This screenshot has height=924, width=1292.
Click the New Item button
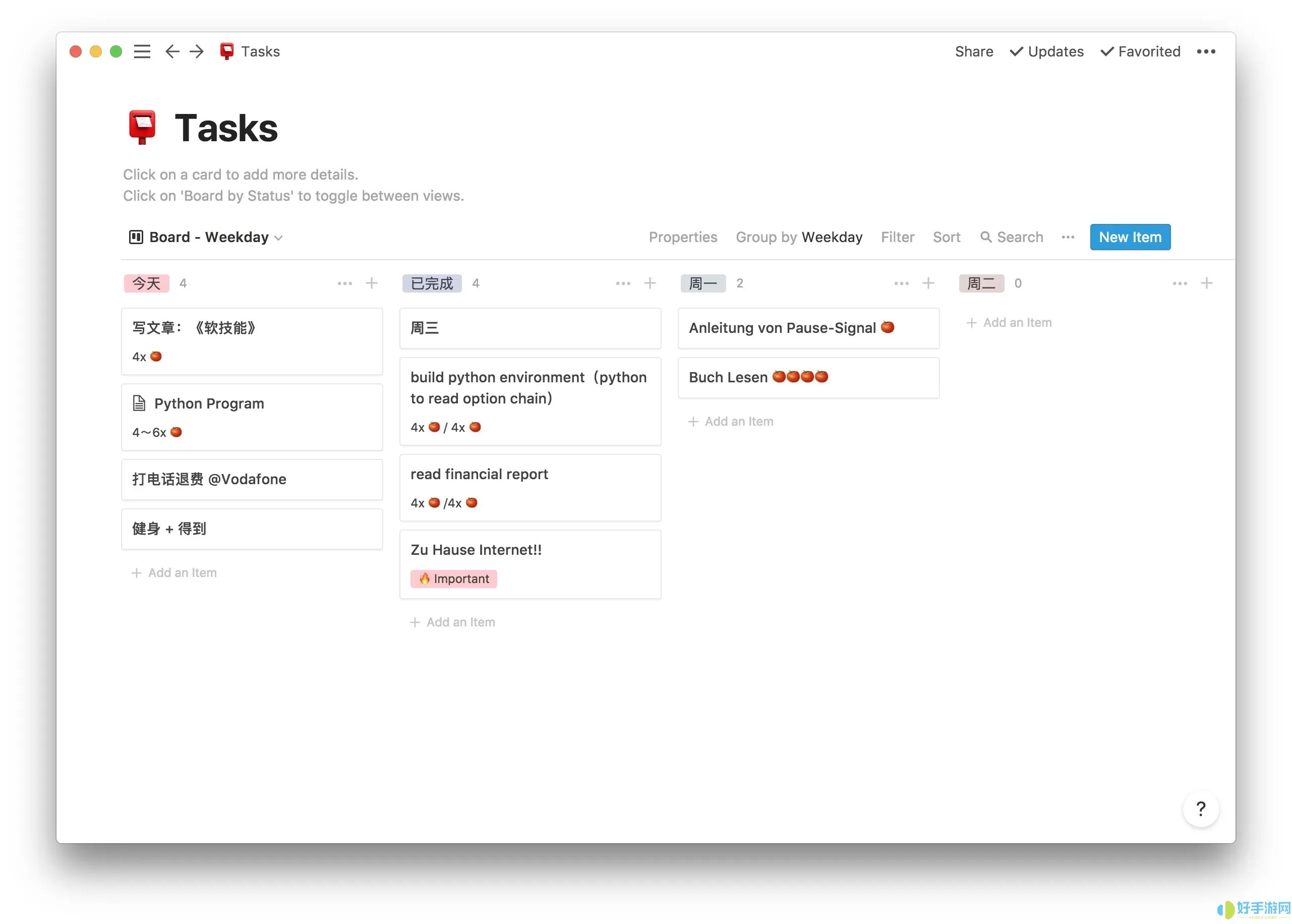click(1130, 236)
